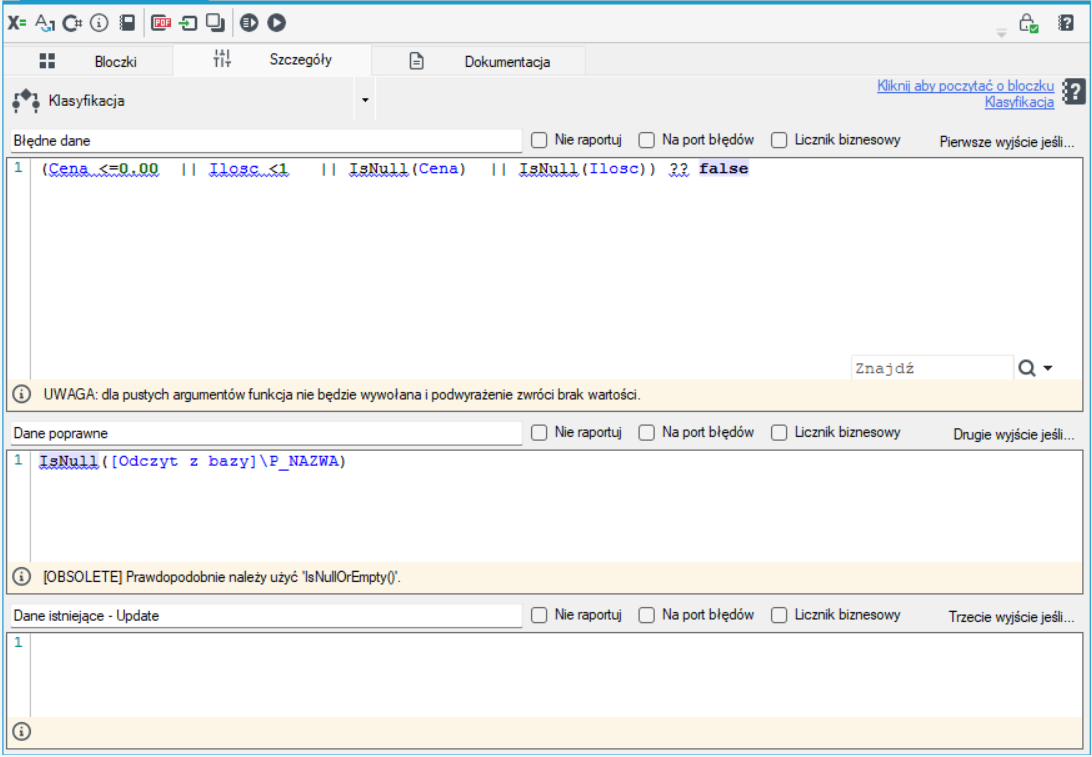Click into the Znajdź search box
1092x757 pixels.
[932, 368]
